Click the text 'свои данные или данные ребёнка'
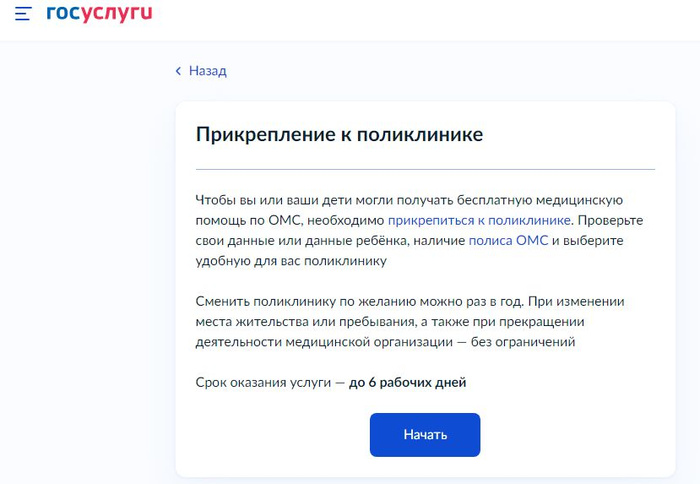Image resolution: width=700 pixels, height=484 pixels. click(x=296, y=240)
